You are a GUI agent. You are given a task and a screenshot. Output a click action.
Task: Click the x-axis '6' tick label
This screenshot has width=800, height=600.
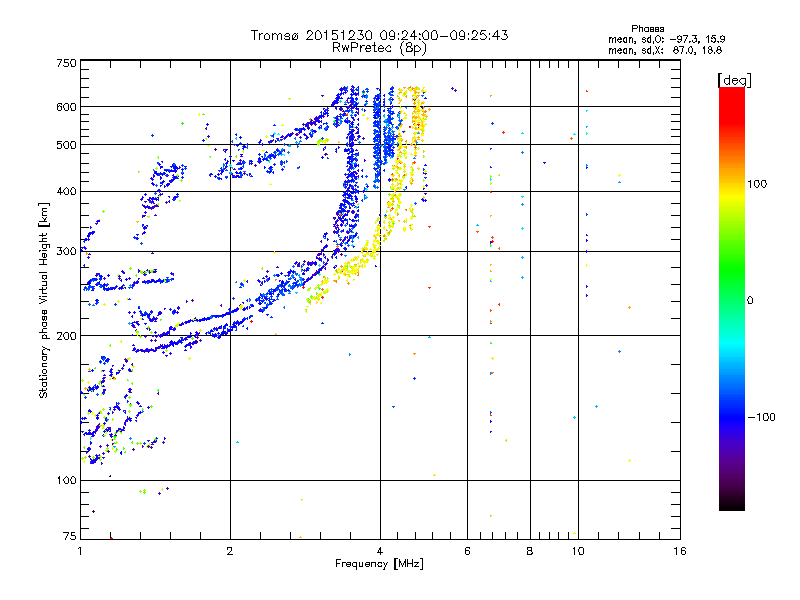(x=467, y=551)
